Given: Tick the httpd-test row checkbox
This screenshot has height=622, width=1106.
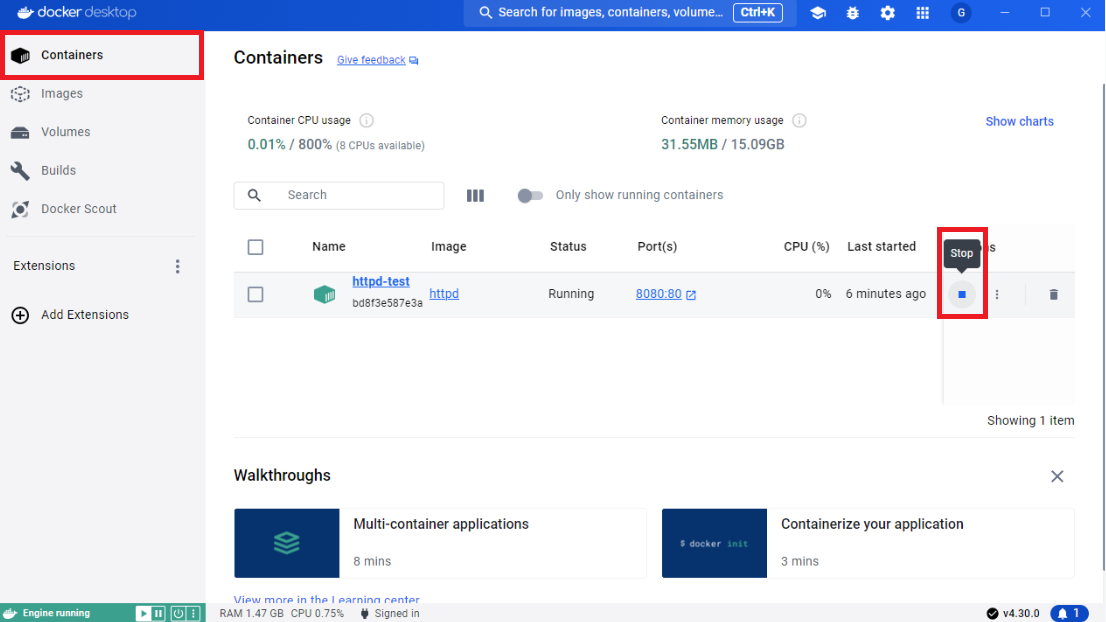Looking at the screenshot, I should [x=255, y=294].
